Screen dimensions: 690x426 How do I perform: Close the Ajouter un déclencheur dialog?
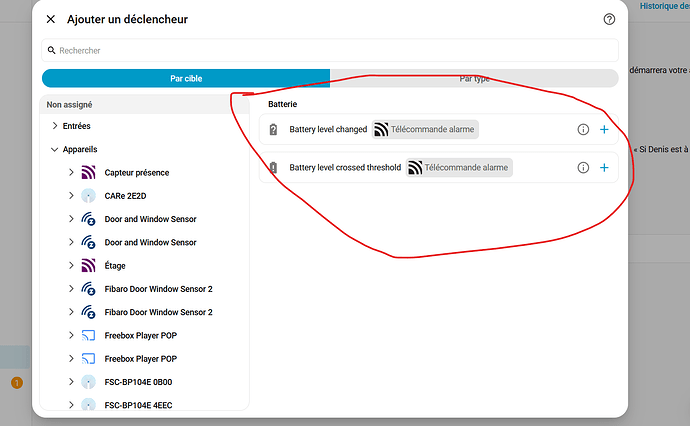(51, 19)
